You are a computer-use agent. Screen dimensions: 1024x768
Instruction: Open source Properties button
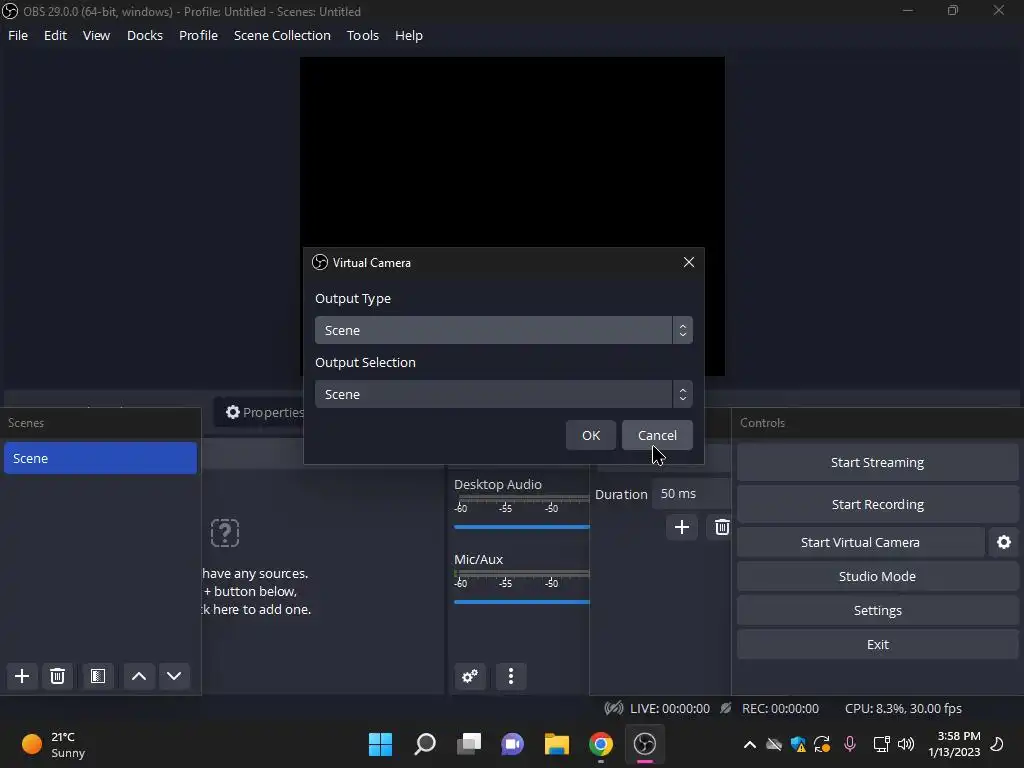[x=263, y=412]
